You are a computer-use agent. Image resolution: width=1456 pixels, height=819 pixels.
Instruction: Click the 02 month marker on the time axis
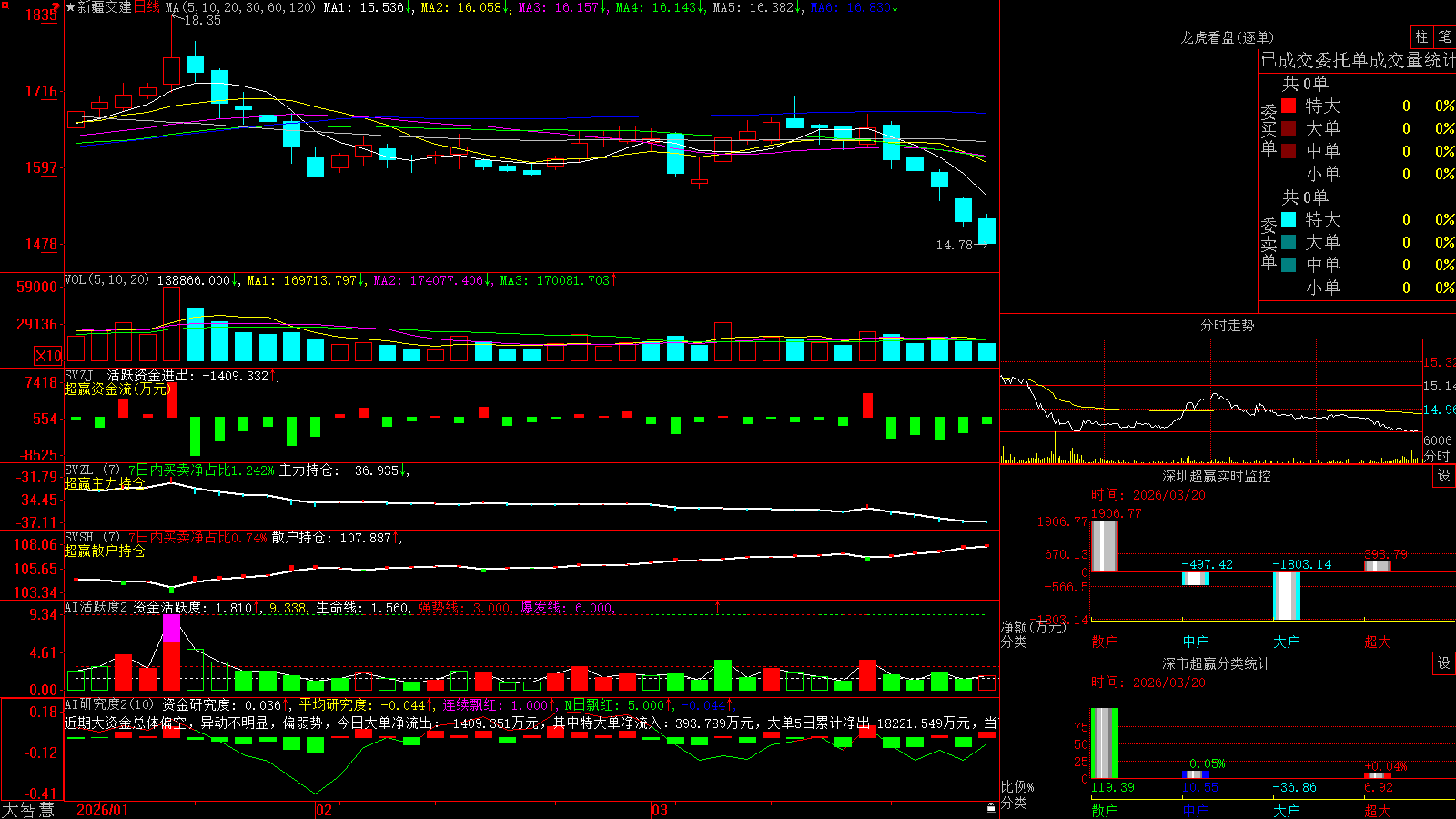coord(324,810)
